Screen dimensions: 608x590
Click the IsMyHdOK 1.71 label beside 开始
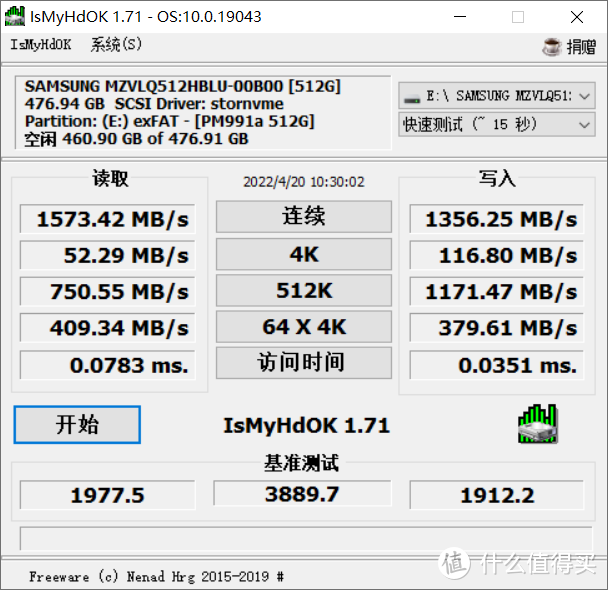click(306, 425)
